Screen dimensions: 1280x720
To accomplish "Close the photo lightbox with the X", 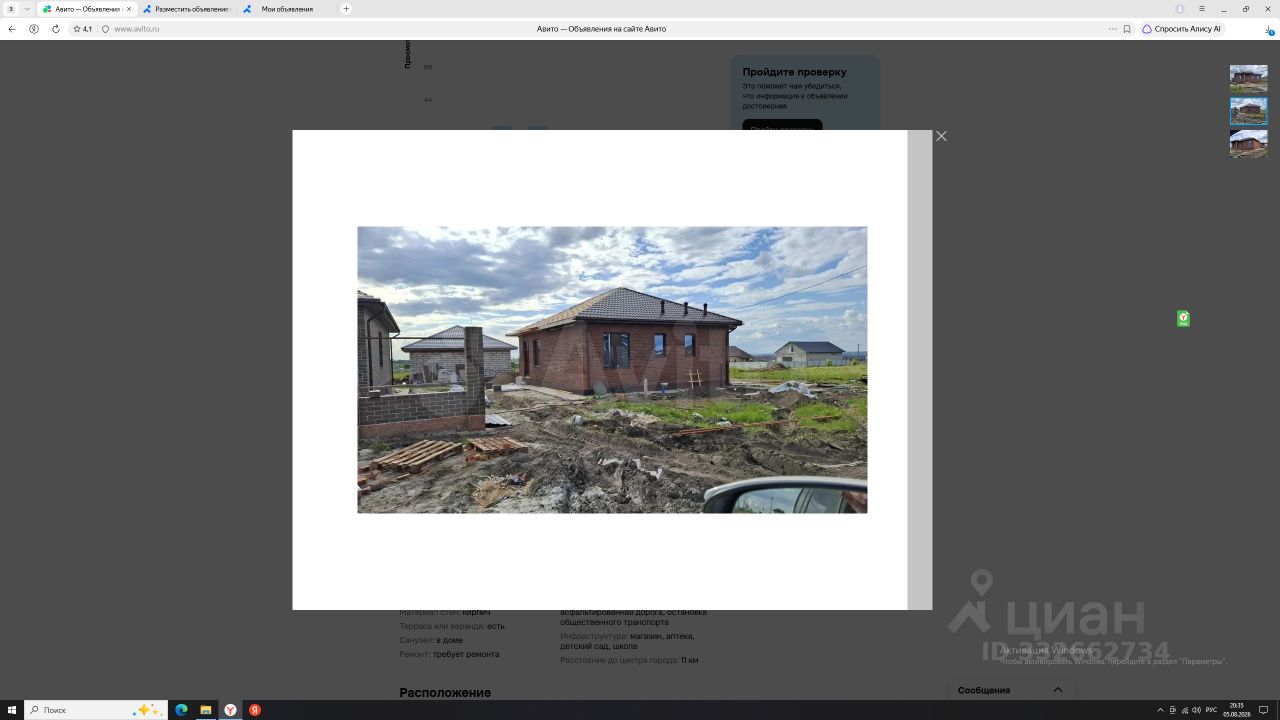I will click(941, 136).
